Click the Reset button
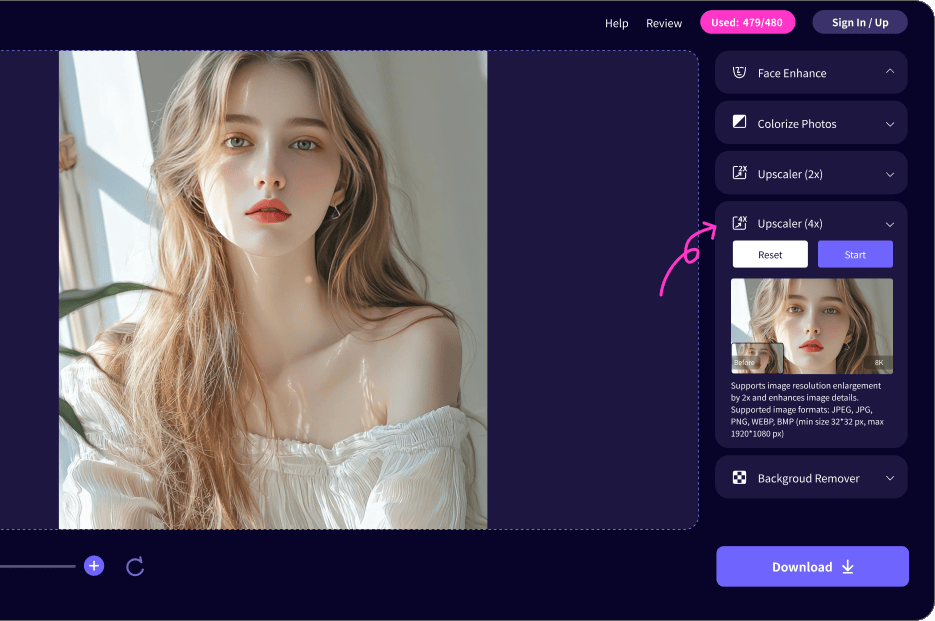 pyautogui.click(x=770, y=255)
